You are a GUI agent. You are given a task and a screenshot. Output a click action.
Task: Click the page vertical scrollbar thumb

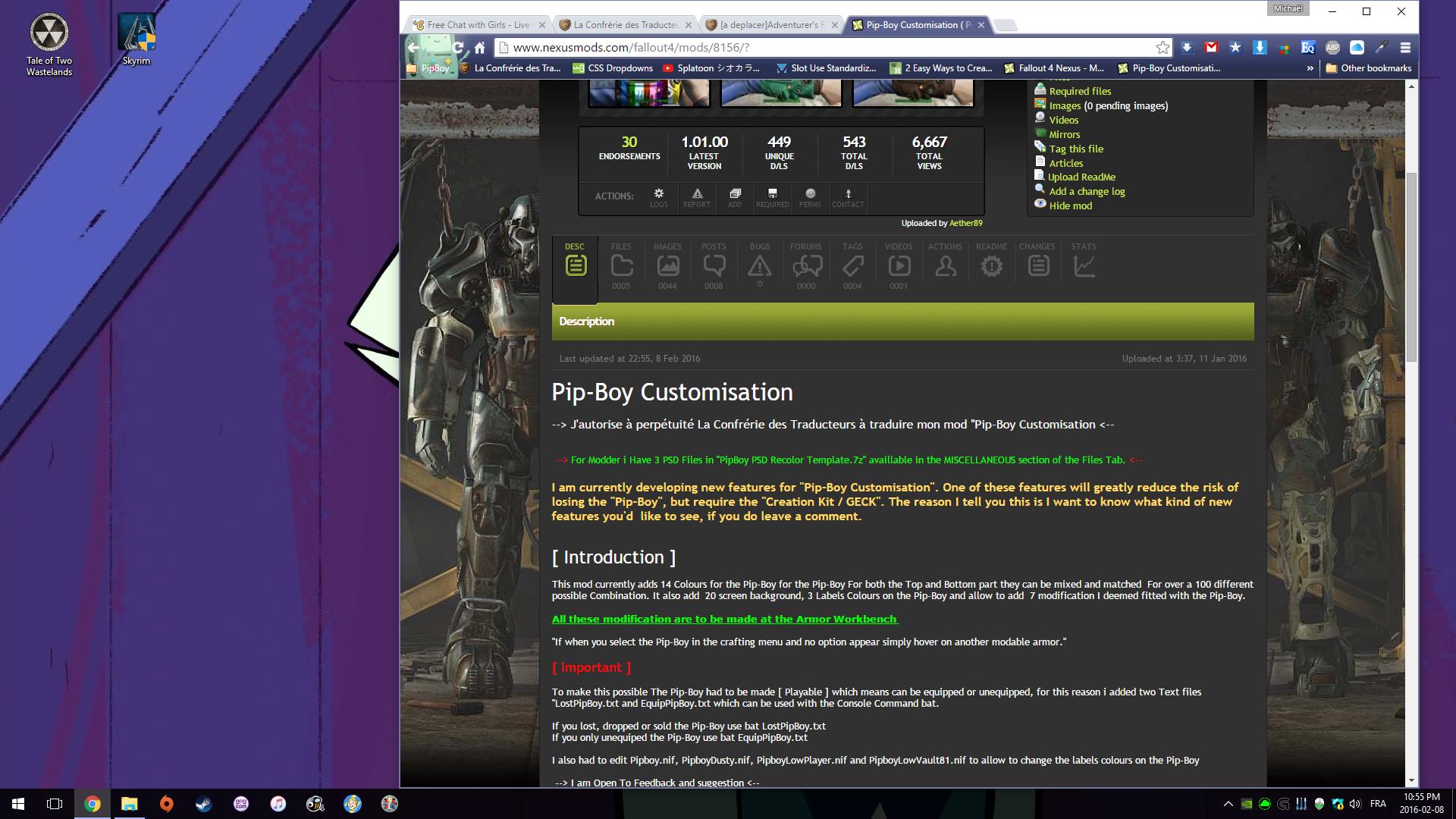[1411, 267]
